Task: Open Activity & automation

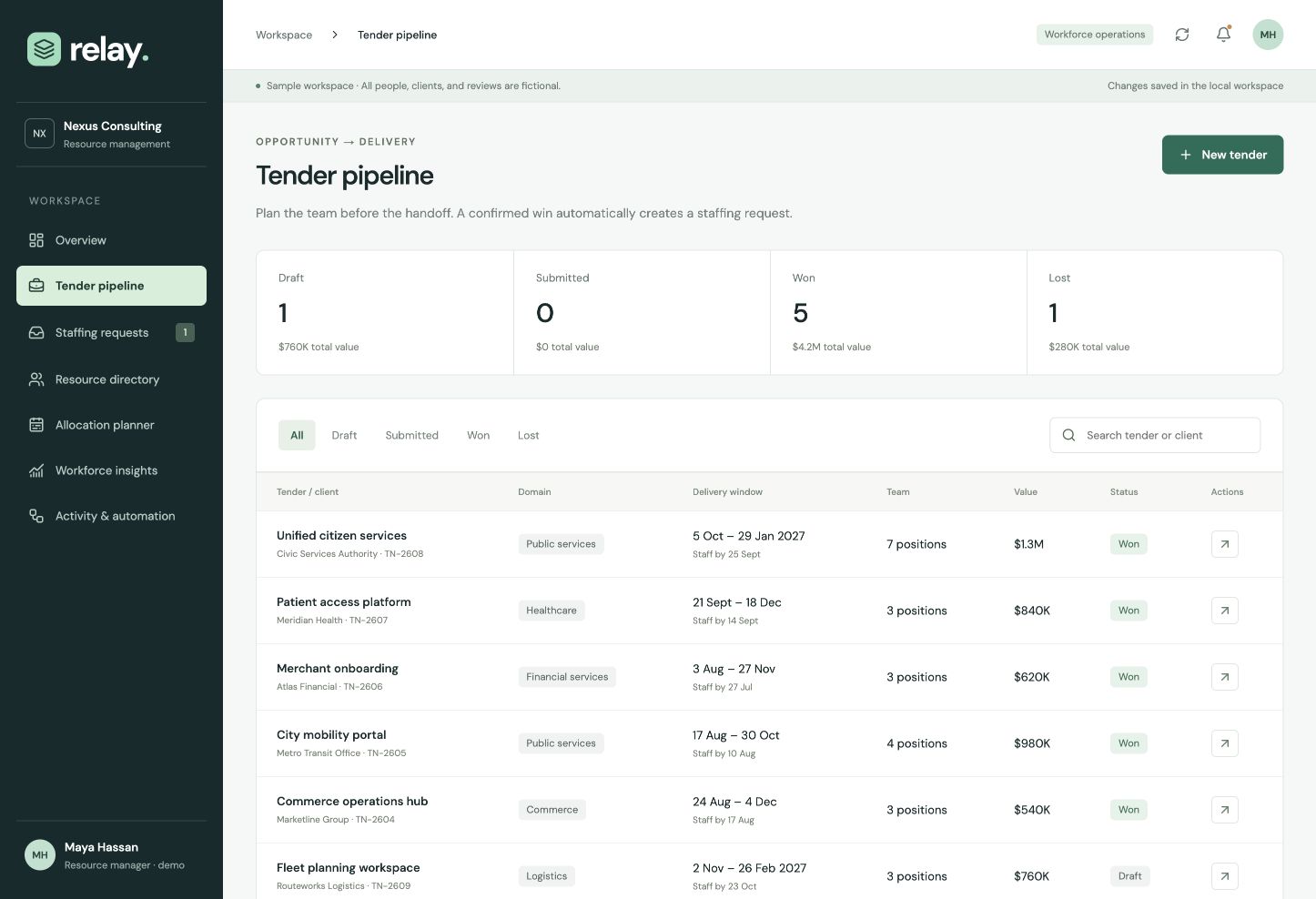Action: point(111,516)
